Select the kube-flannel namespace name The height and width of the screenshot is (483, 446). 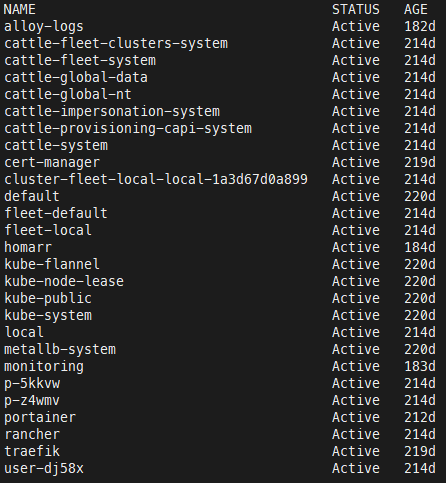point(52,264)
